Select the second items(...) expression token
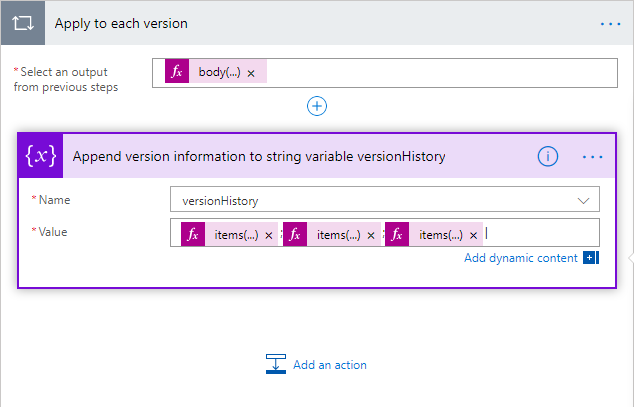634x407 pixels. 338,235
